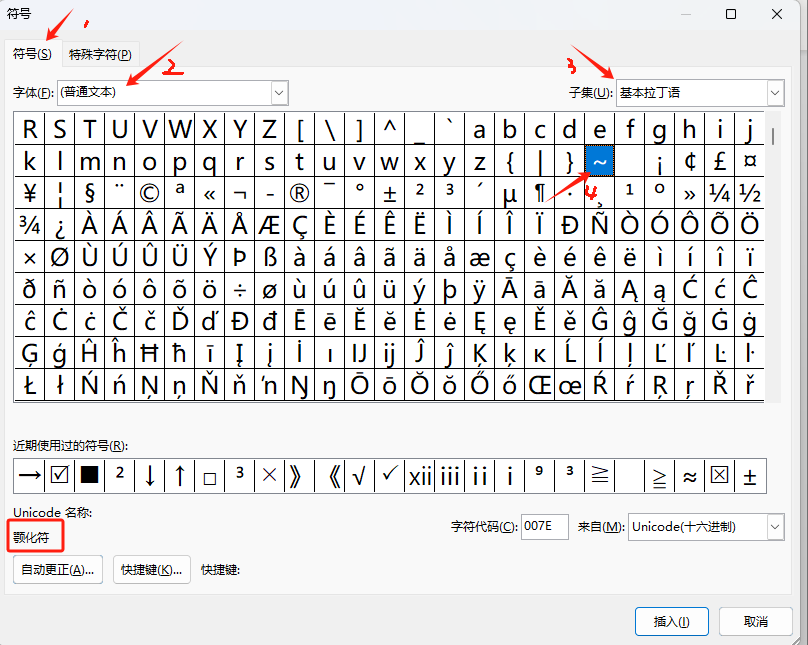Expand the 子集 subset dropdown

pyautogui.click(x=775, y=92)
